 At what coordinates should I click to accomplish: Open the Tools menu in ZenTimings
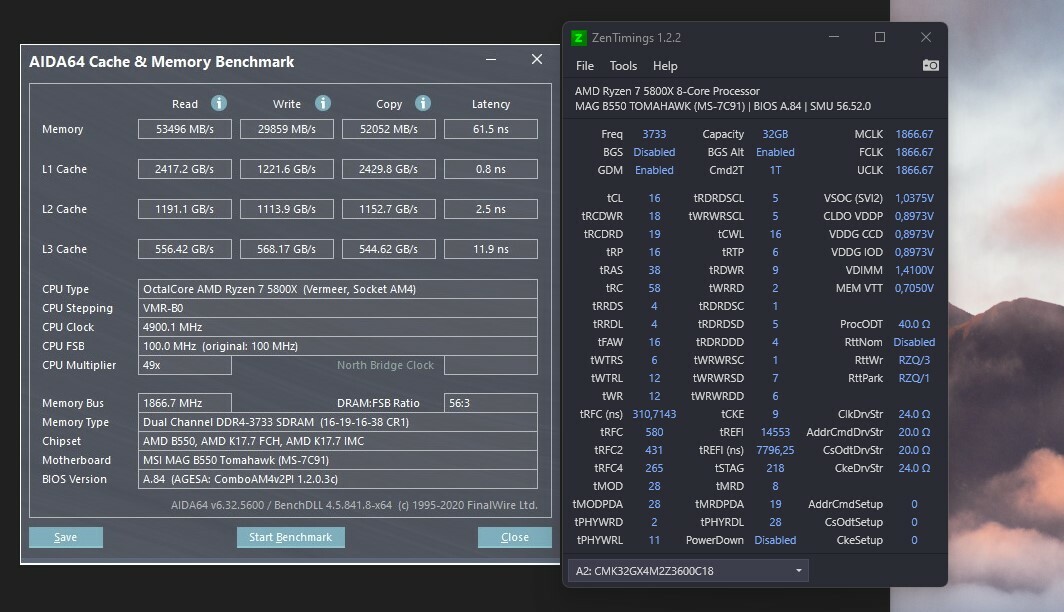pos(623,66)
